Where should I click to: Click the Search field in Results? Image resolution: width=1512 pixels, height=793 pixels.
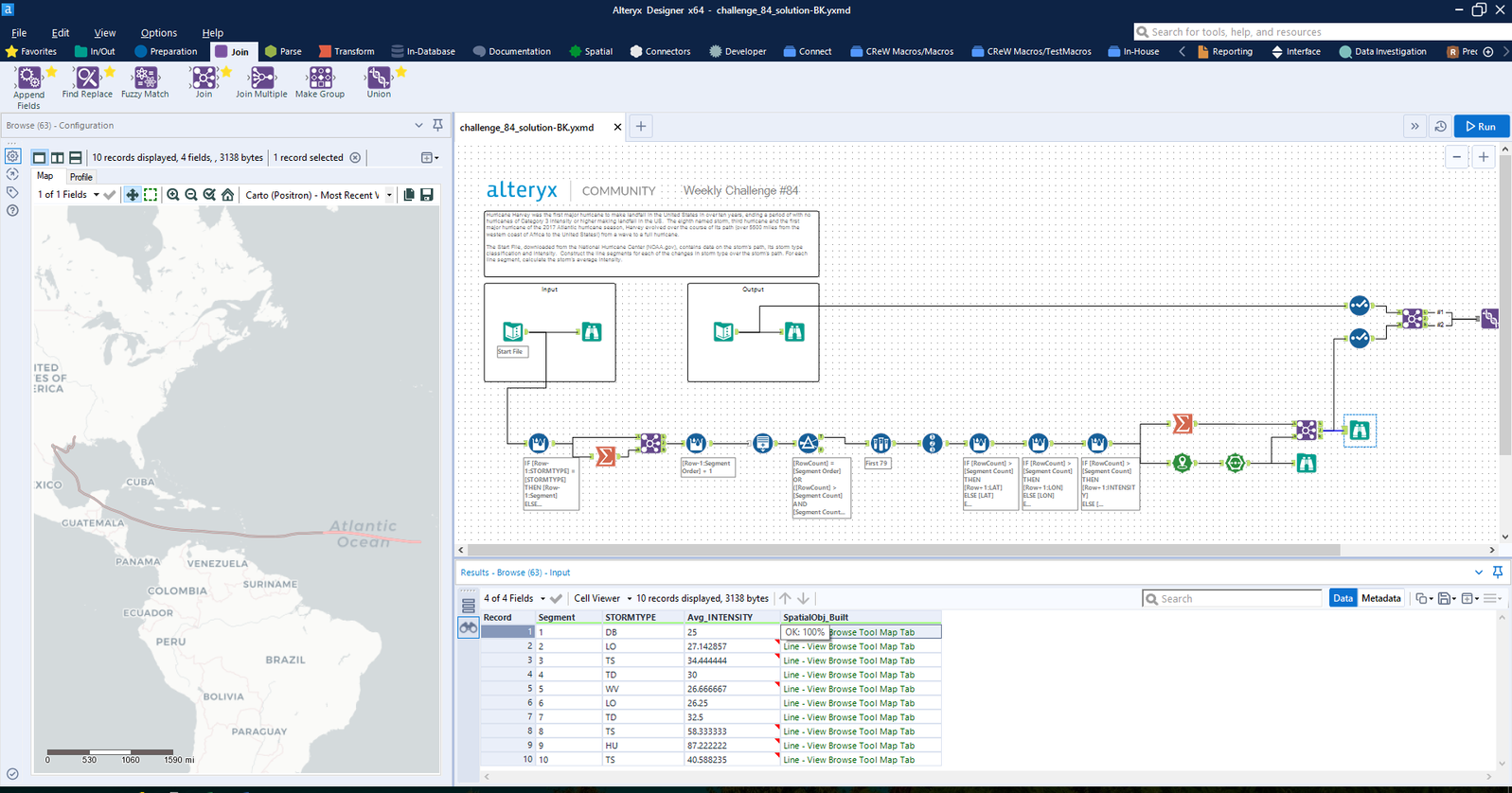pos(1232,598)
